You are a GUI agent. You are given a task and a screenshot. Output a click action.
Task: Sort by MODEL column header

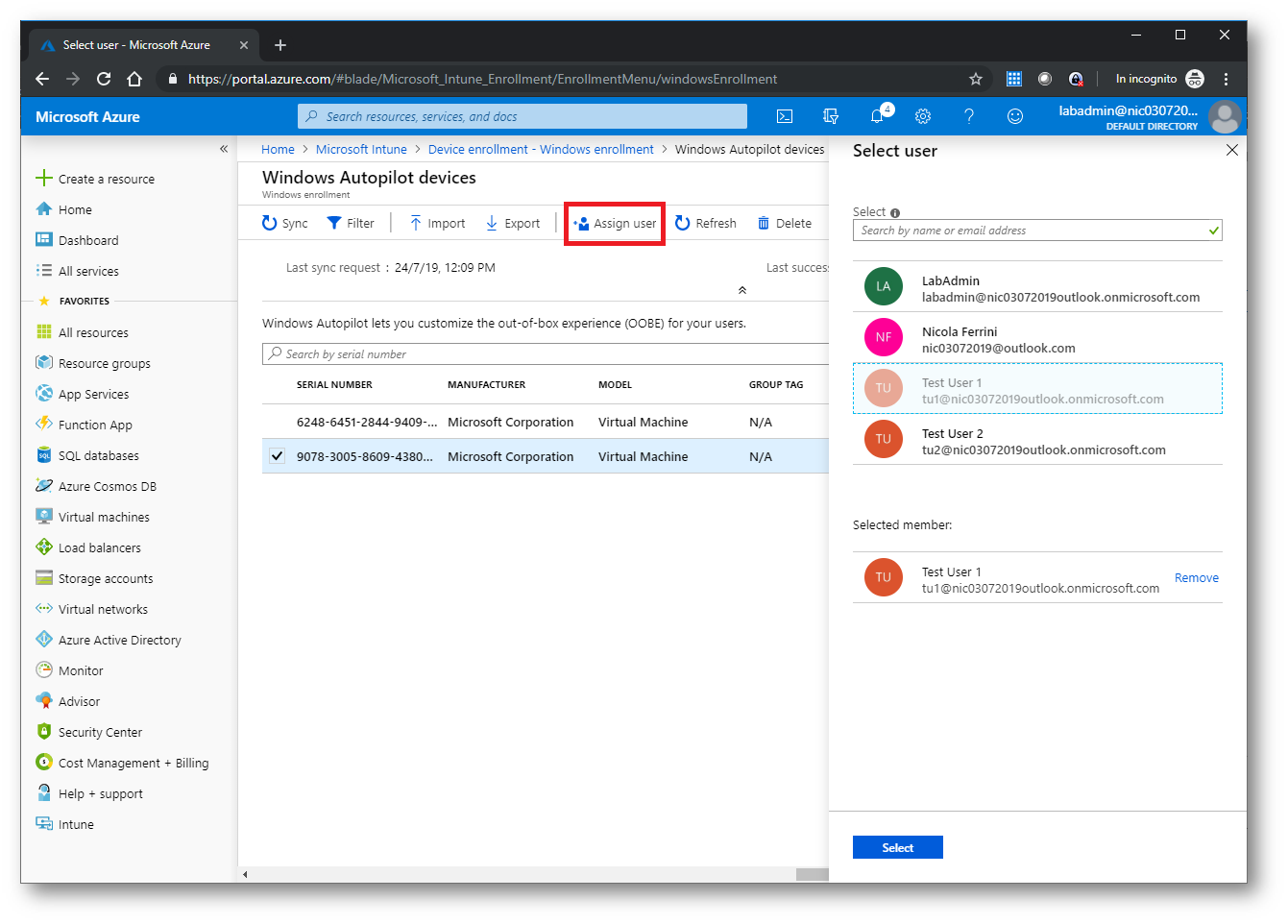(615, 384)
